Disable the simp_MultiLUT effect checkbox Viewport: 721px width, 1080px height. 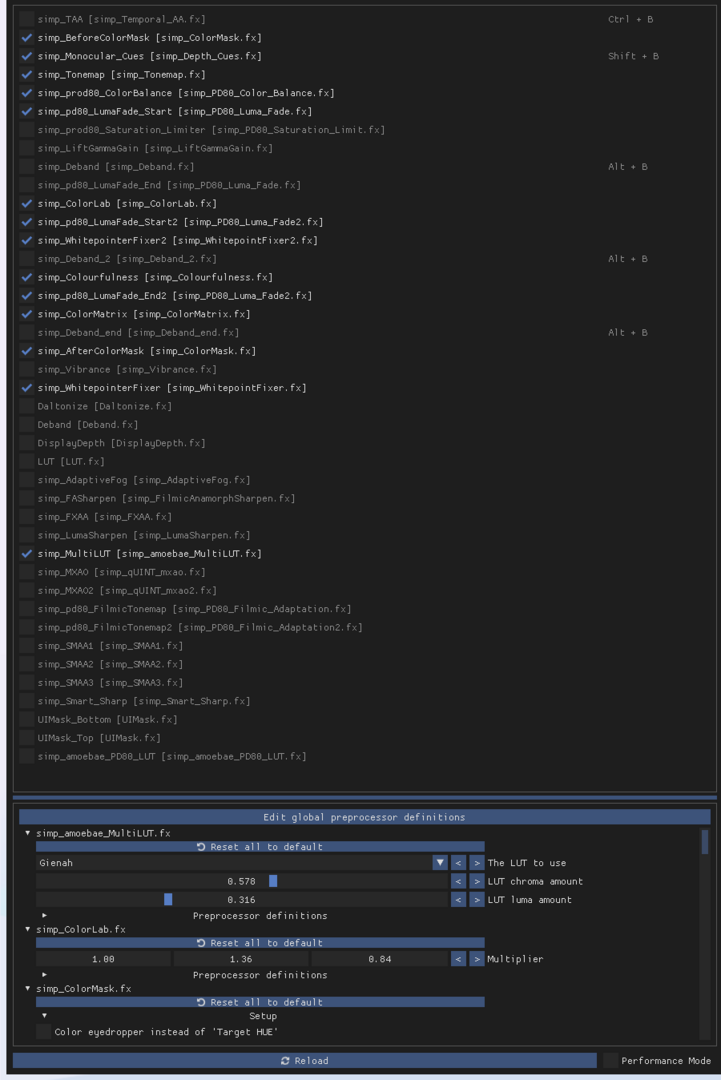(27, 554)
